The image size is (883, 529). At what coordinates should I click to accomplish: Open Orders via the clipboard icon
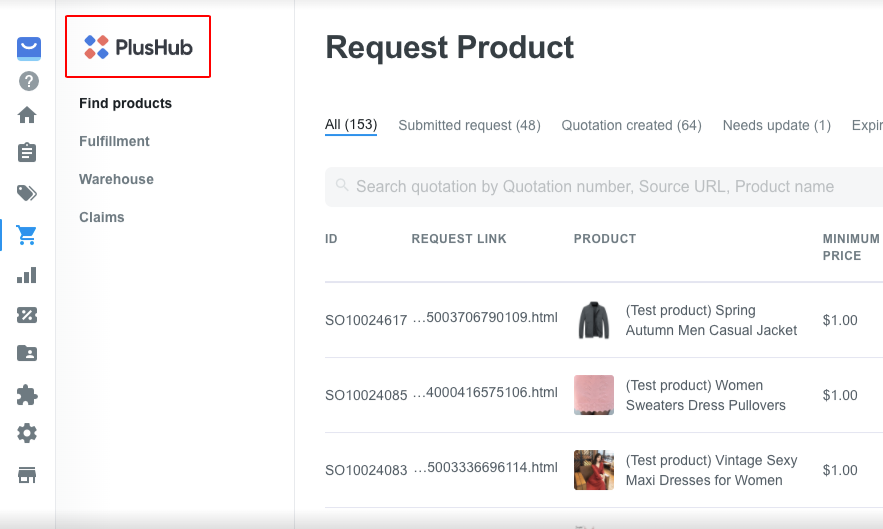click(27, 152)
